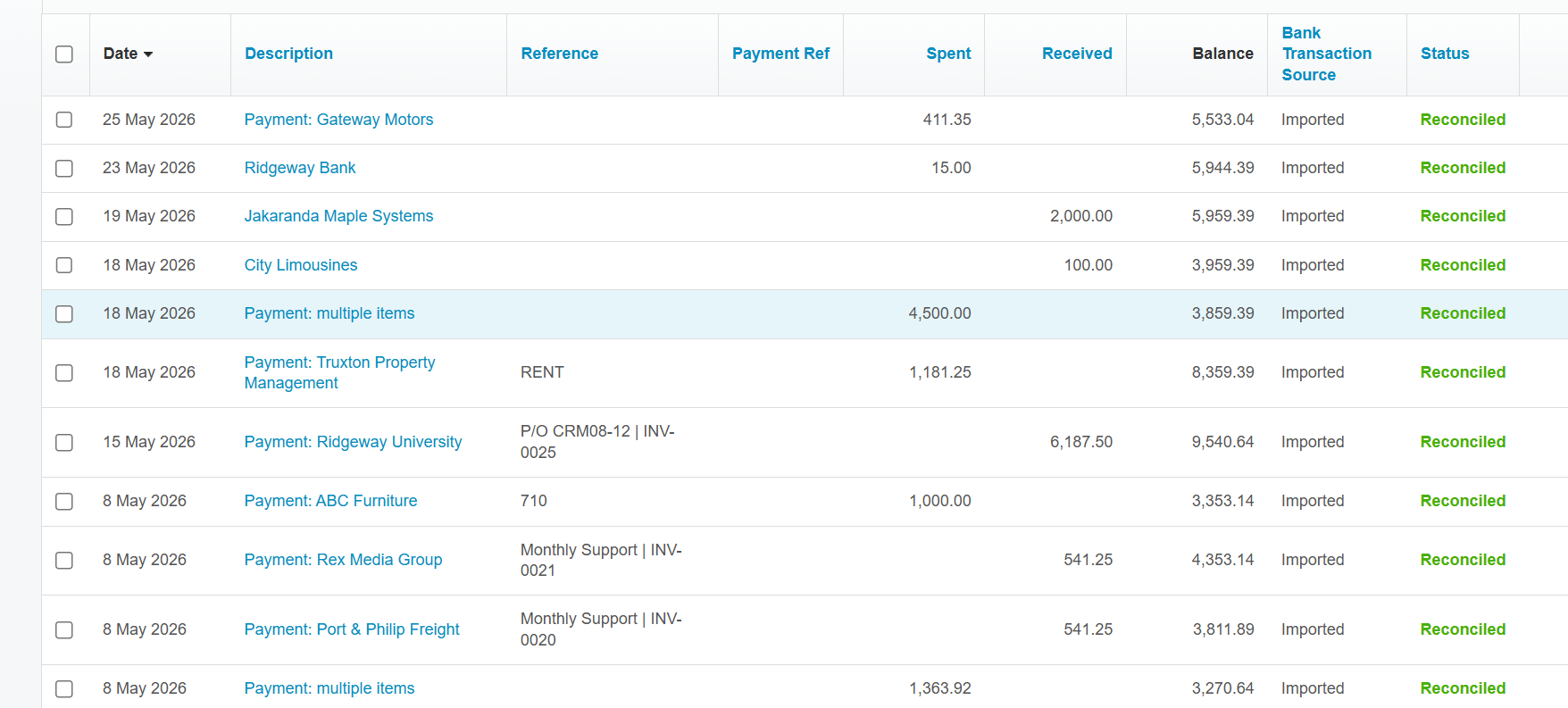Sort by Spent column header
The width and height of the screenshot is (1568, 708).
pos(948,54)
